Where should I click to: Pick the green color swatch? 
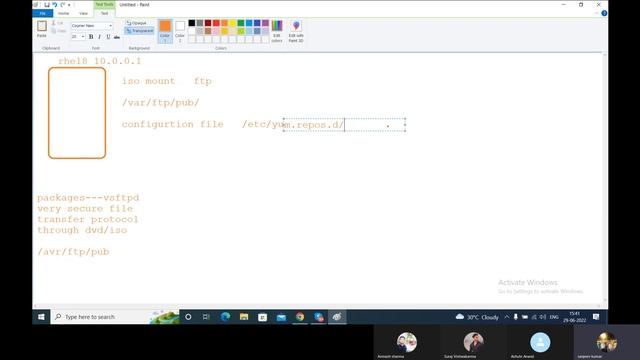coord(241,23)
